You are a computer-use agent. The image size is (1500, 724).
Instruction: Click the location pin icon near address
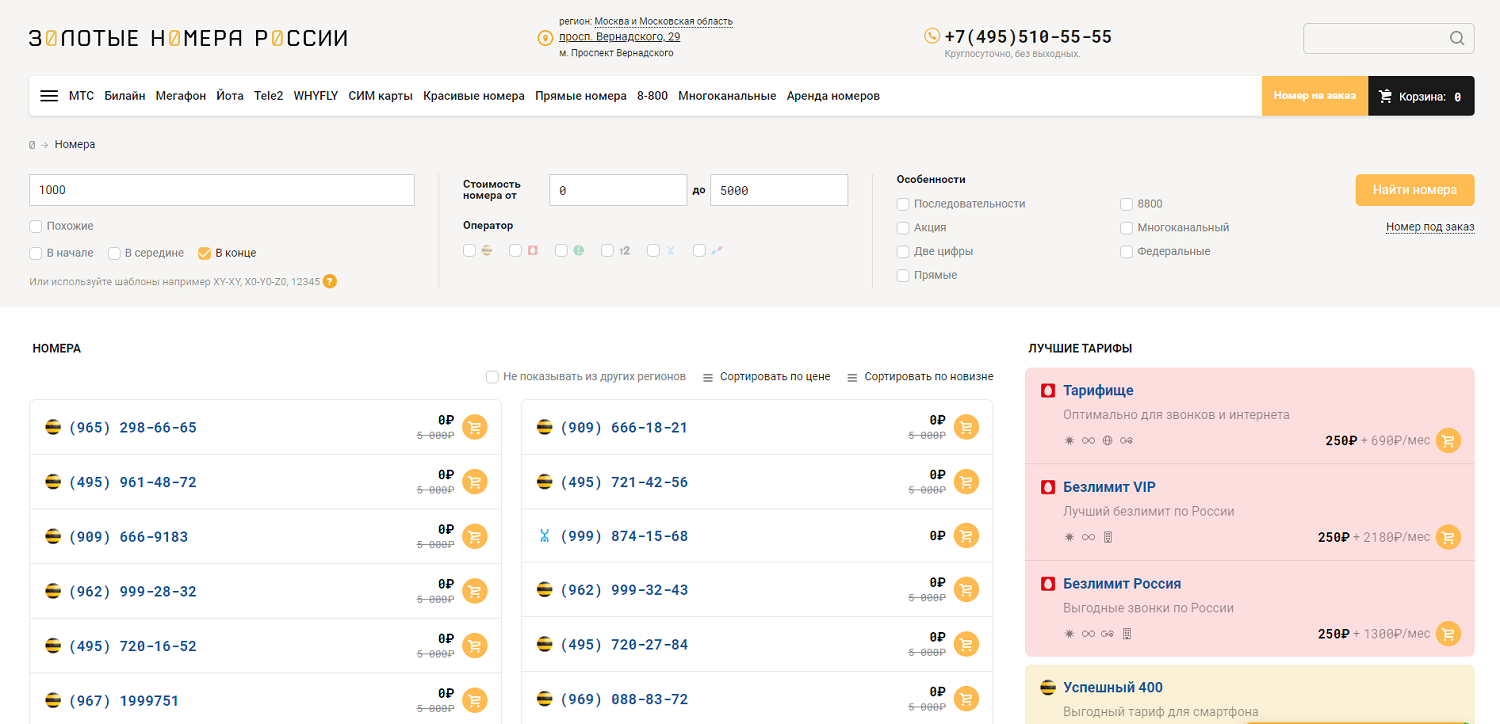click(x=545, y=38)
